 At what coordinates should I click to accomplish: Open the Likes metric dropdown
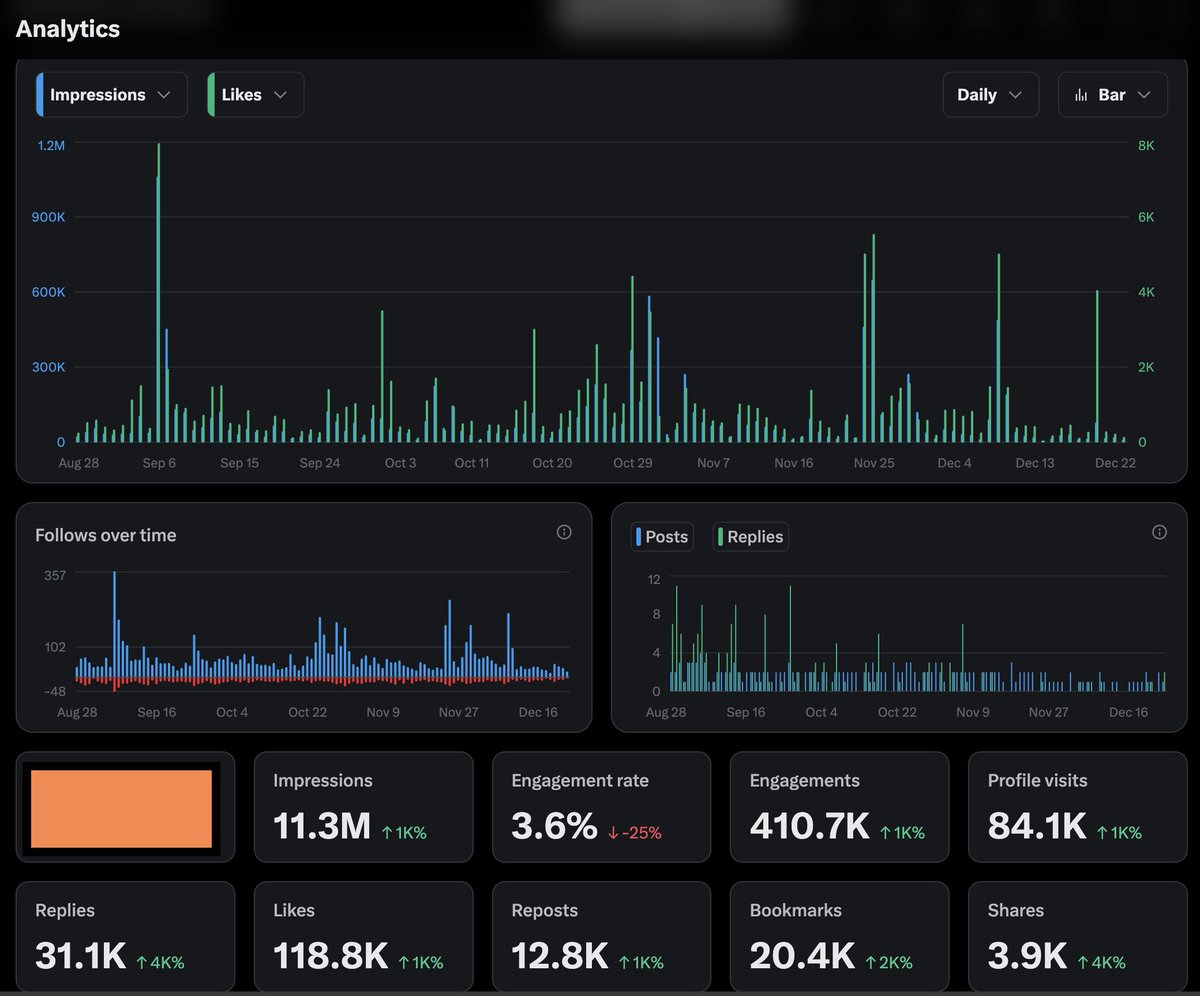tap(255, 95)
